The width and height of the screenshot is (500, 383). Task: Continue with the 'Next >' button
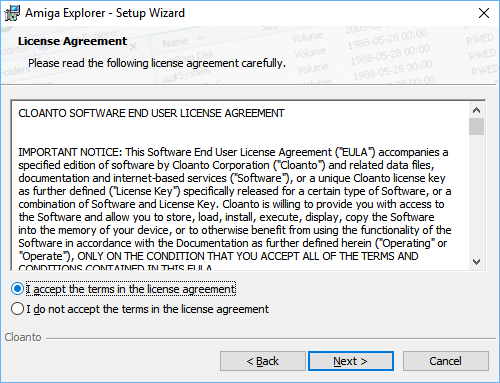[x=351, y=361]
